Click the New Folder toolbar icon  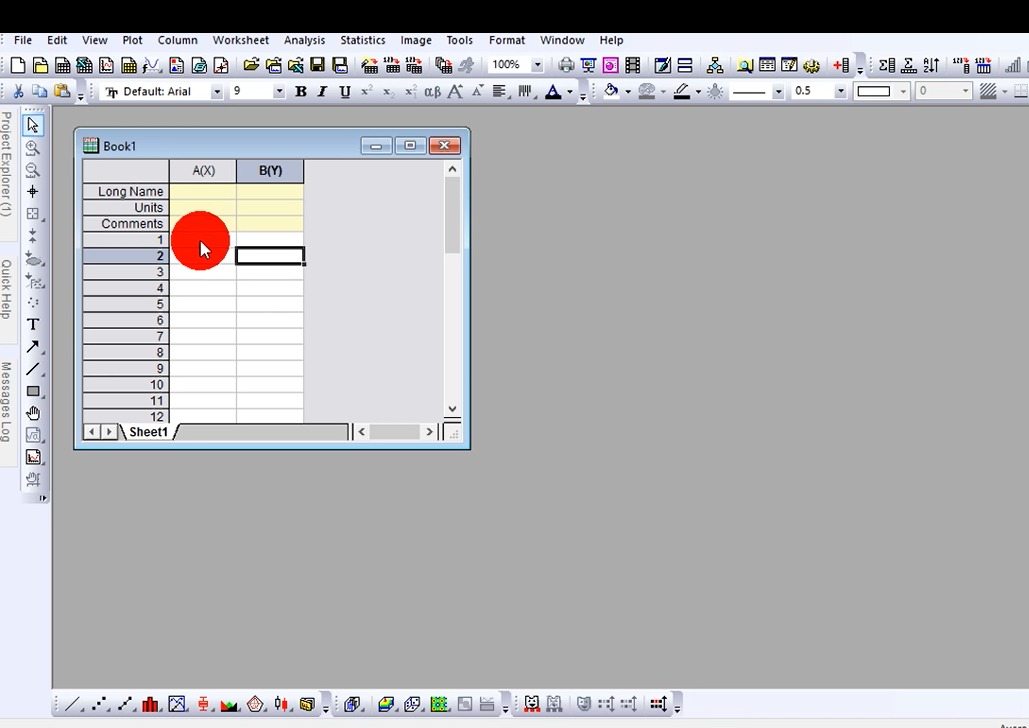tap(40, 65)
